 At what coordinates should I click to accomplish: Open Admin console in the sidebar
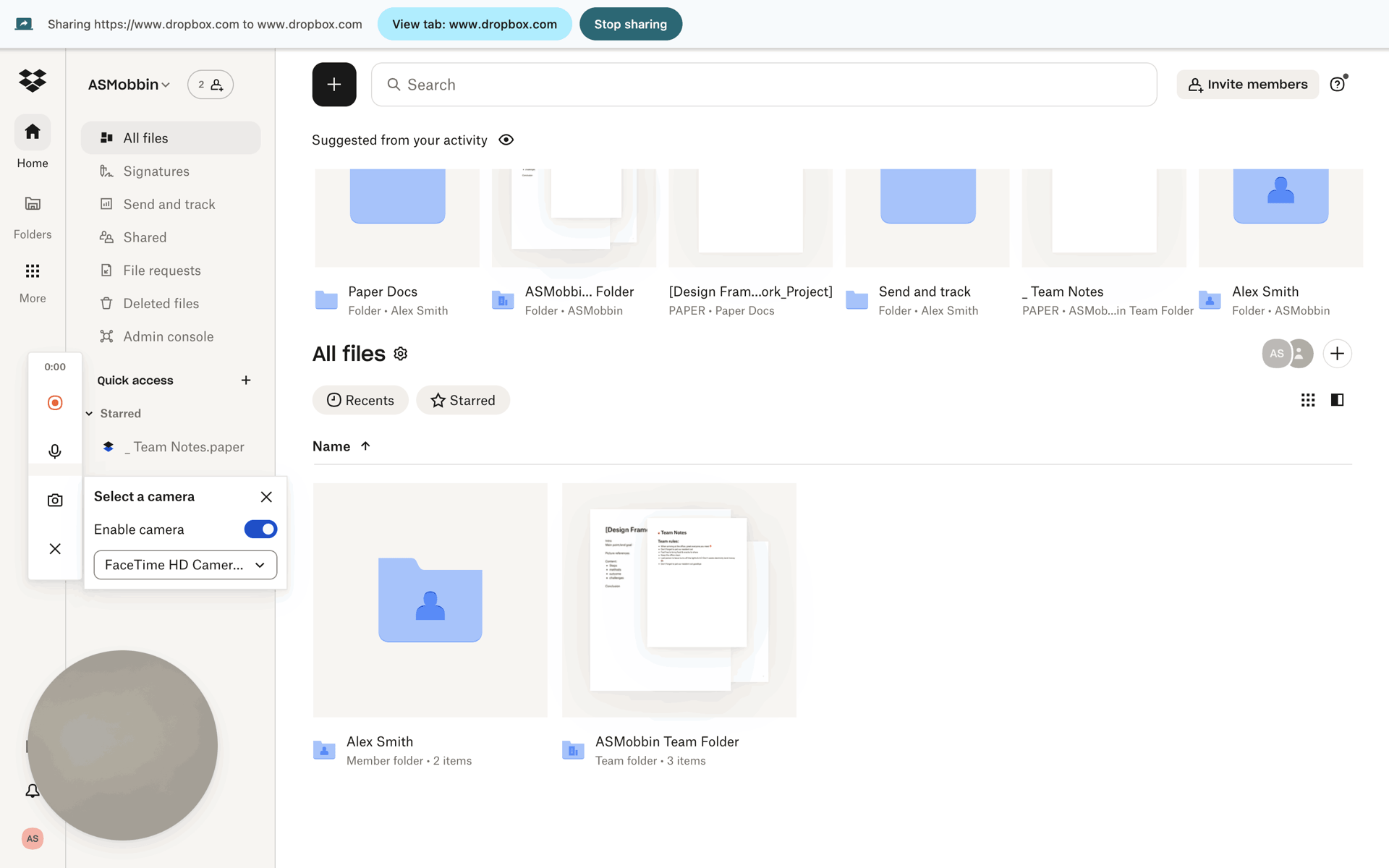coord(171,336)
